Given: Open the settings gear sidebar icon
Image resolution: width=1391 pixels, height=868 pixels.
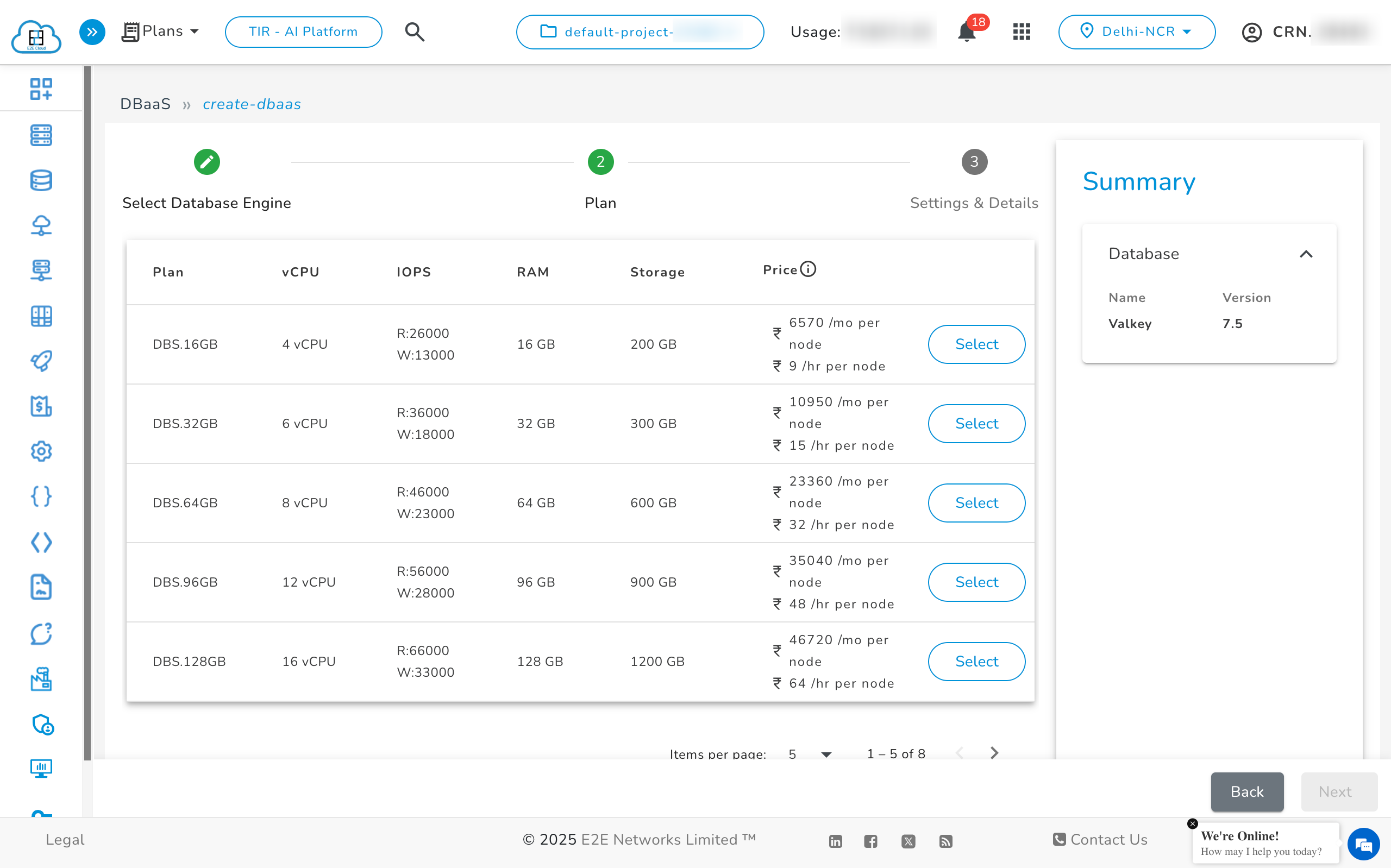Looking at the screenshot, I should [x=41, y=451].
